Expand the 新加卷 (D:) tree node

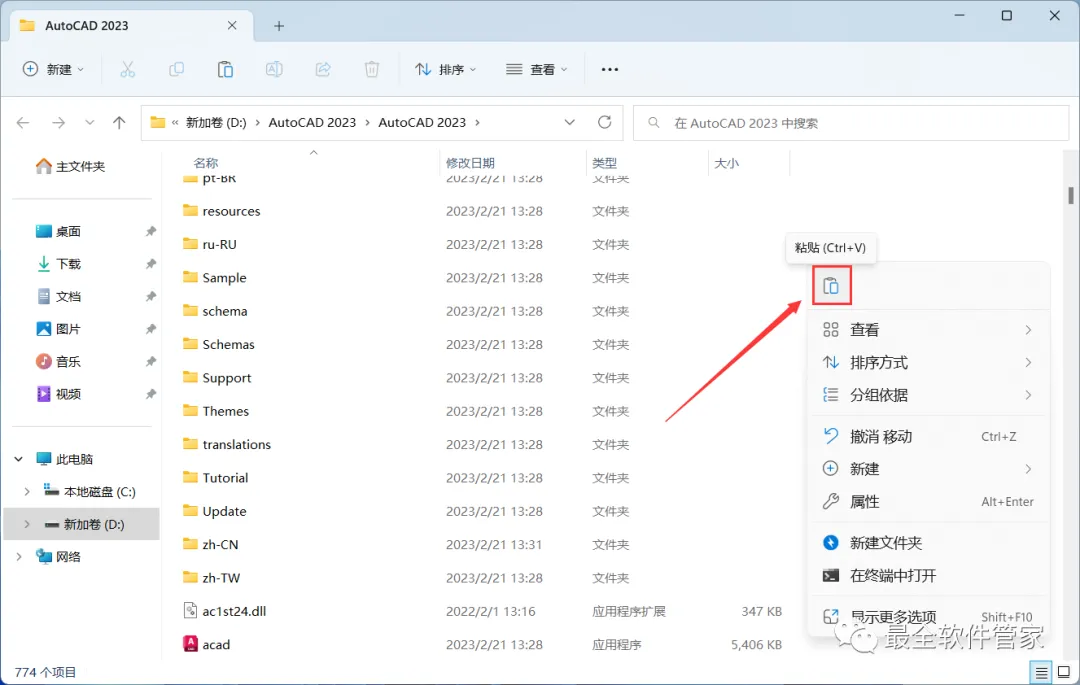coord(27,524)
